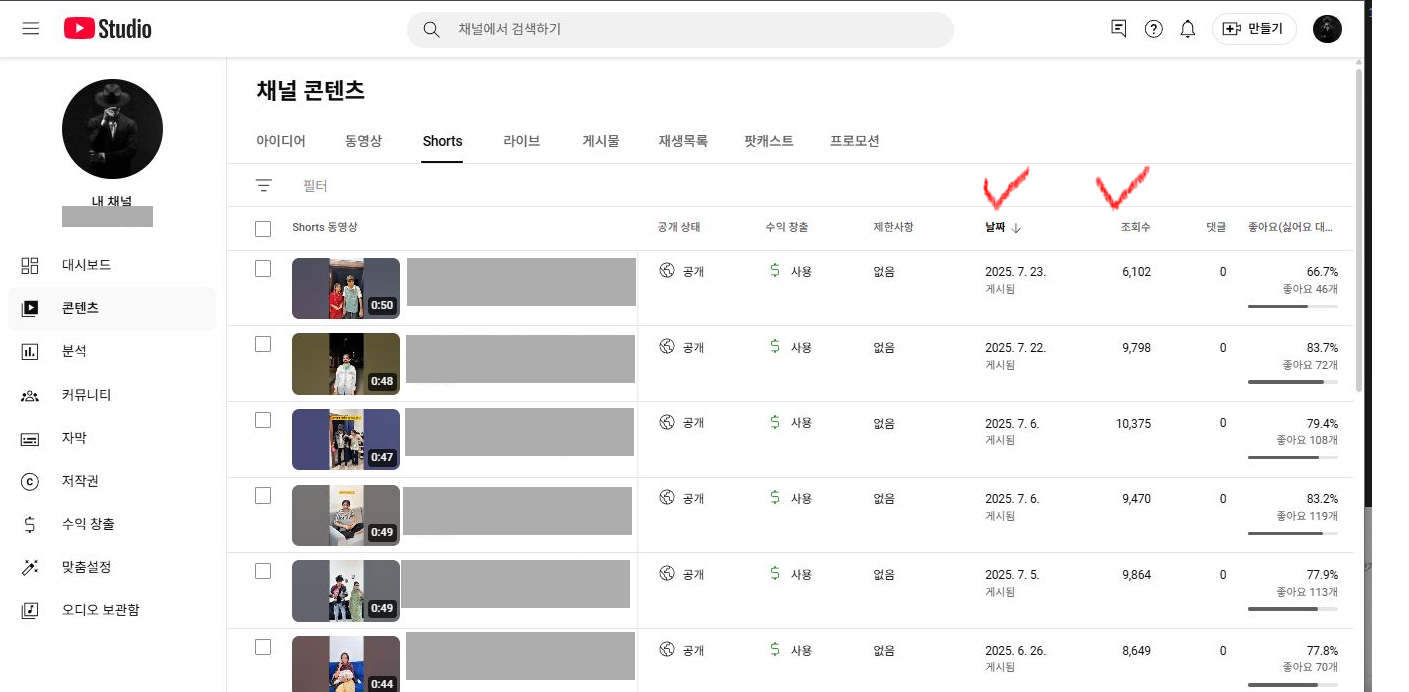Open 수익 창출 in the sidebar
1409x692 pixels.
point(88,524)
